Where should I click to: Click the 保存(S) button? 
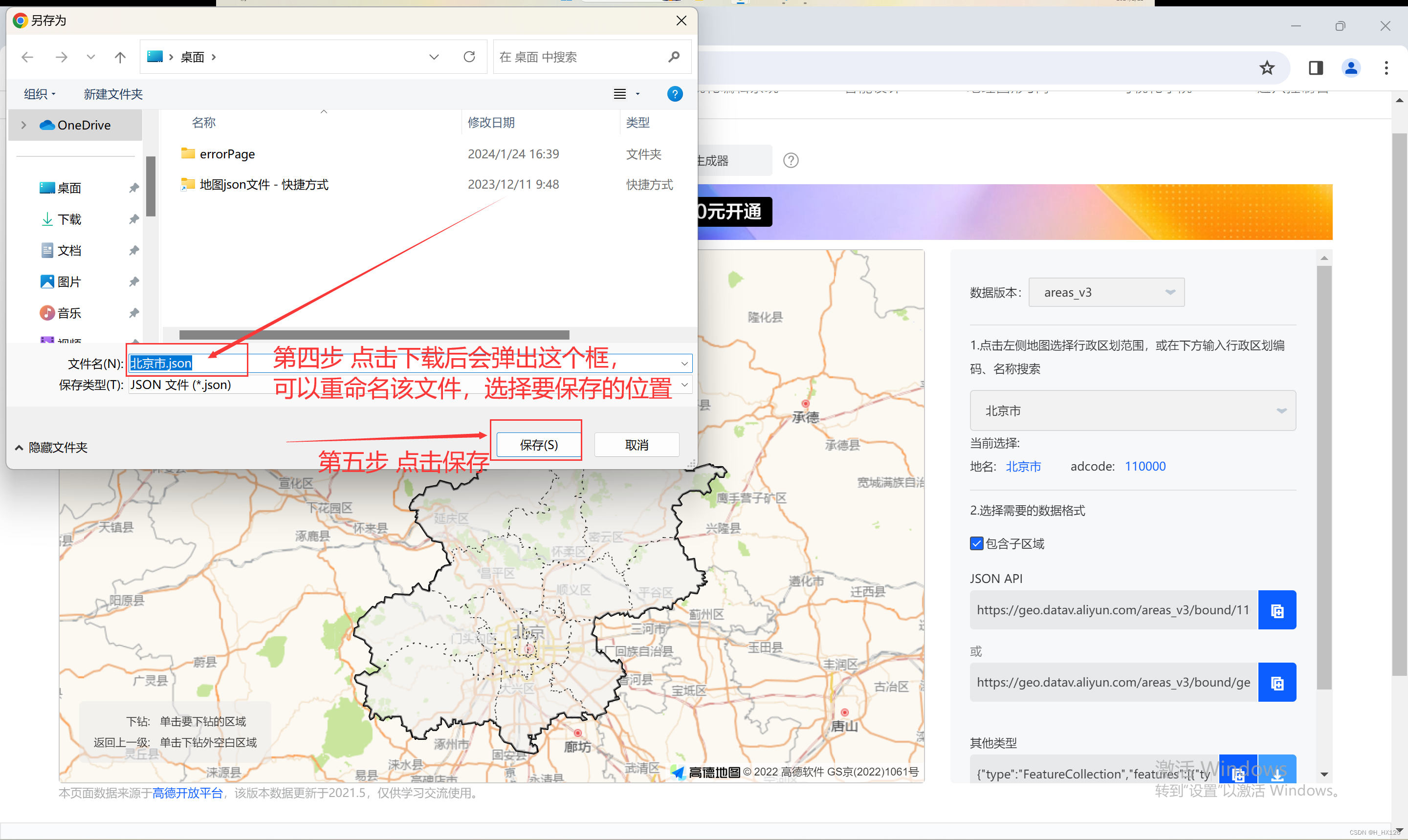tap(538, 445)
